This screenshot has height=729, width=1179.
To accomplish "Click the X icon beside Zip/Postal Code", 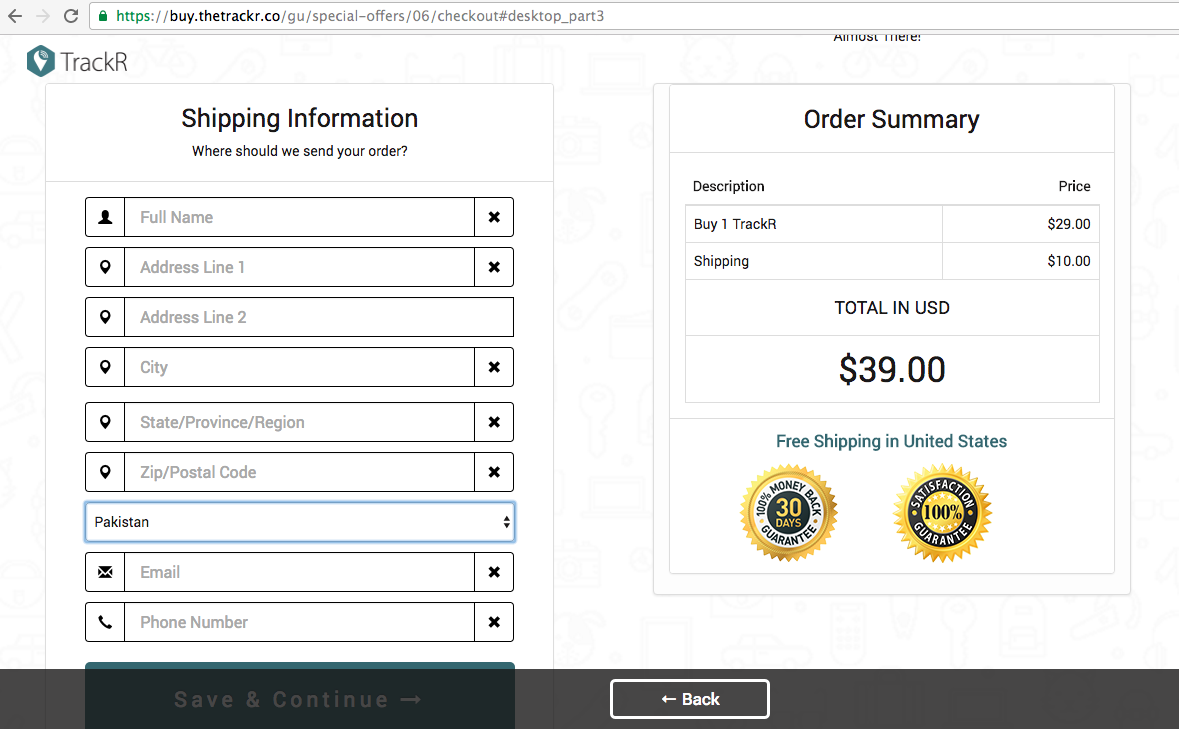I will click(494, 472).
